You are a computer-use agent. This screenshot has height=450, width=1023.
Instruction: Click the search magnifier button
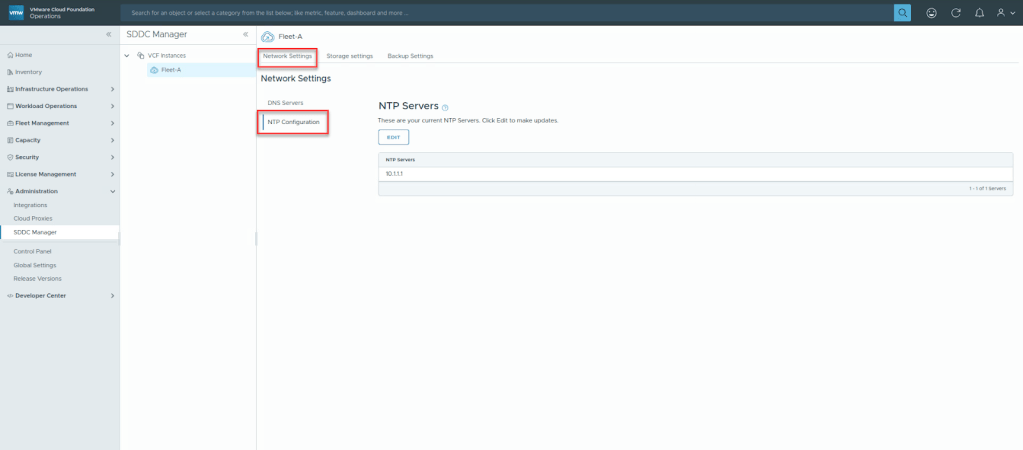click(902, 12)
